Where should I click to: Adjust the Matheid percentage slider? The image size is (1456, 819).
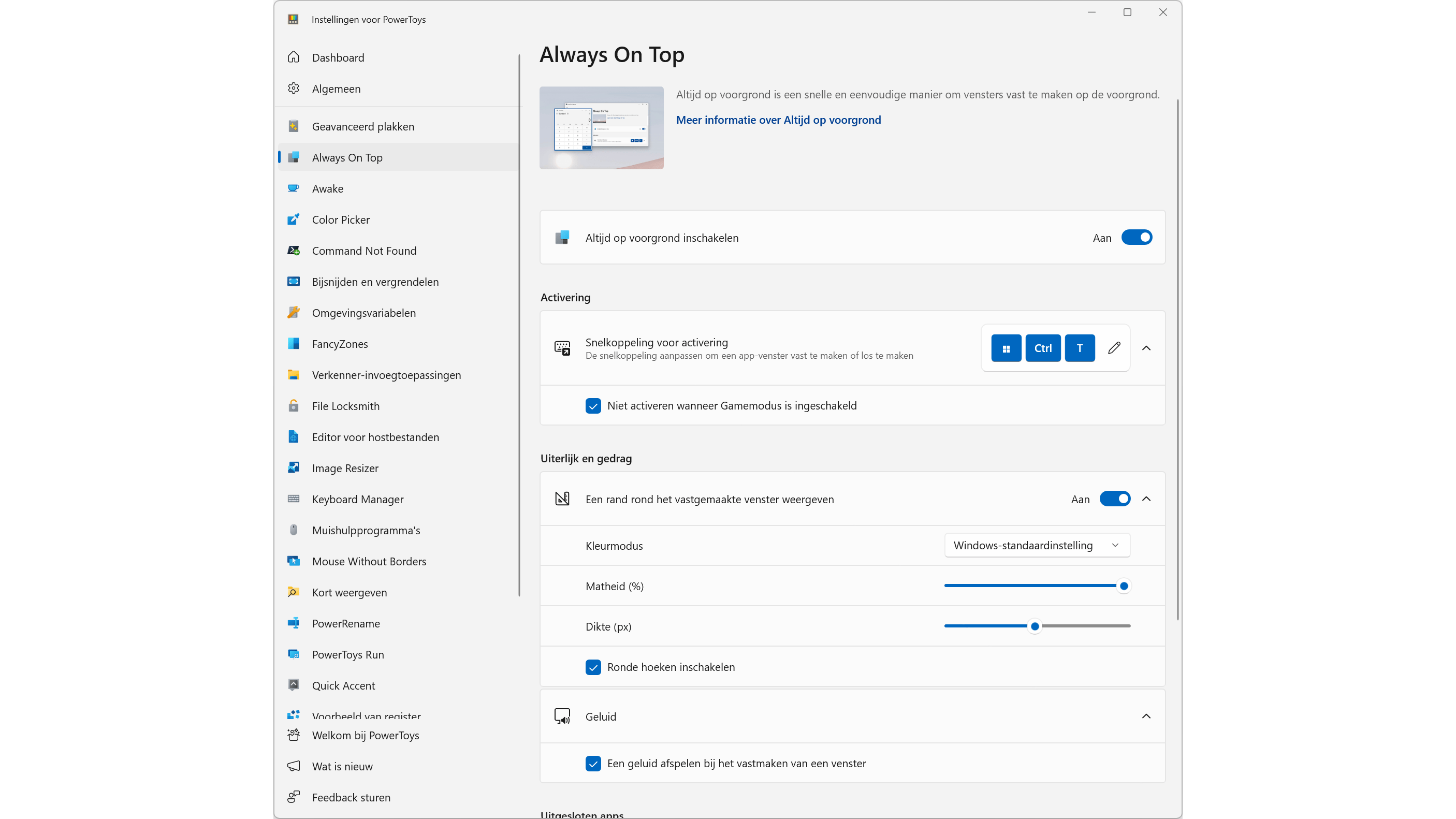tap(1124, 586)
